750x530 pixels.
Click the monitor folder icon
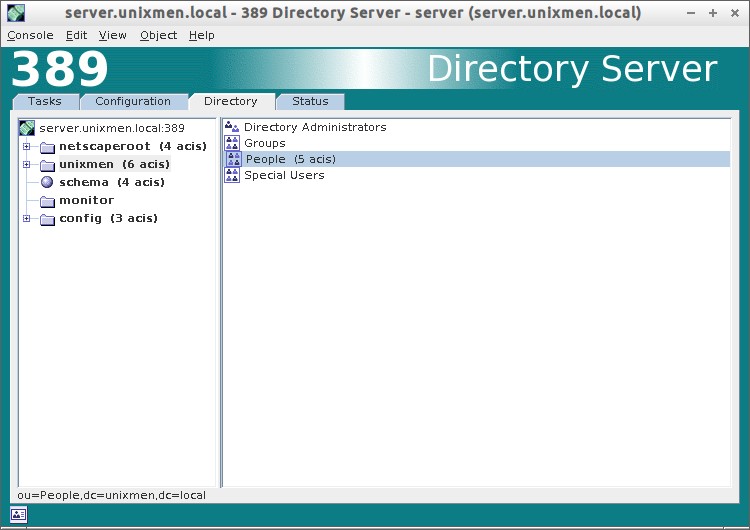pyautogui.click(x=47, y=201)
